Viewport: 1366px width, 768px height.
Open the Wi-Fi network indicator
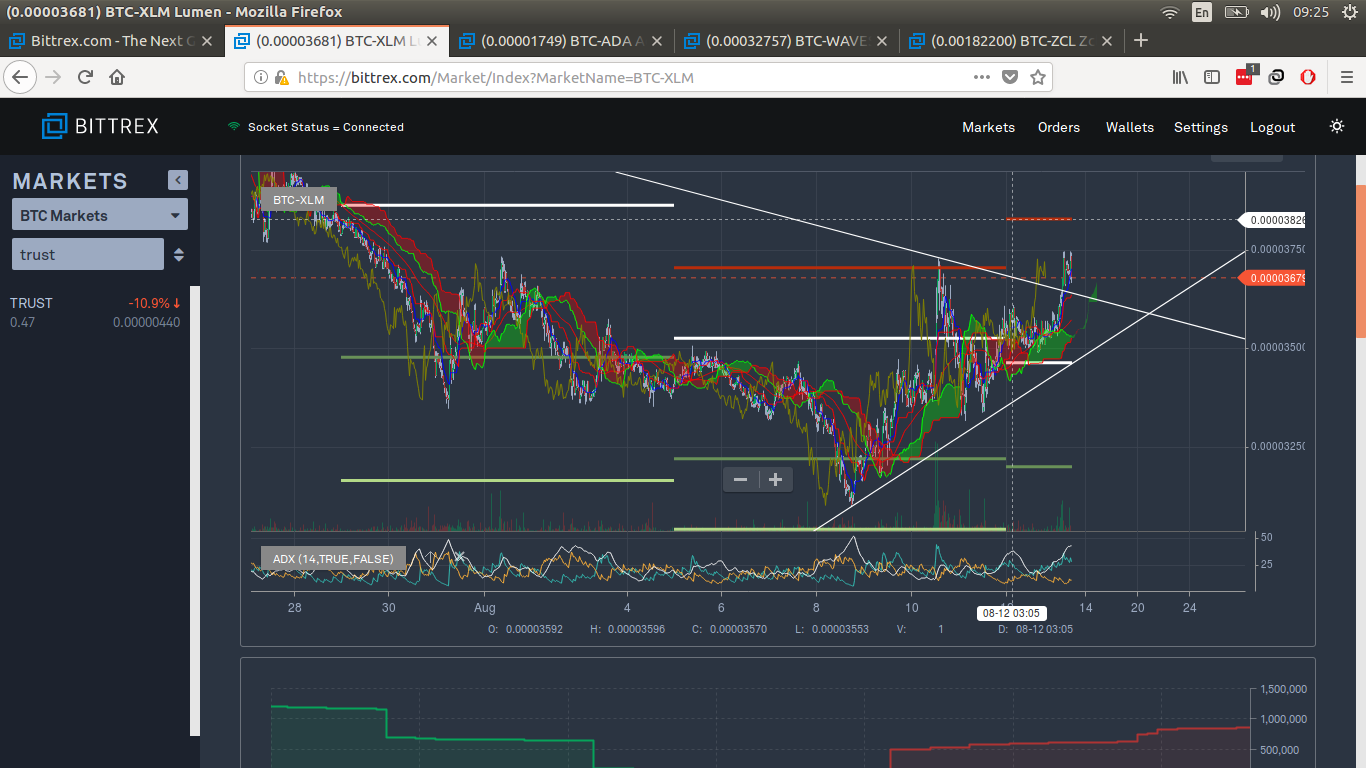[1170, 12]
